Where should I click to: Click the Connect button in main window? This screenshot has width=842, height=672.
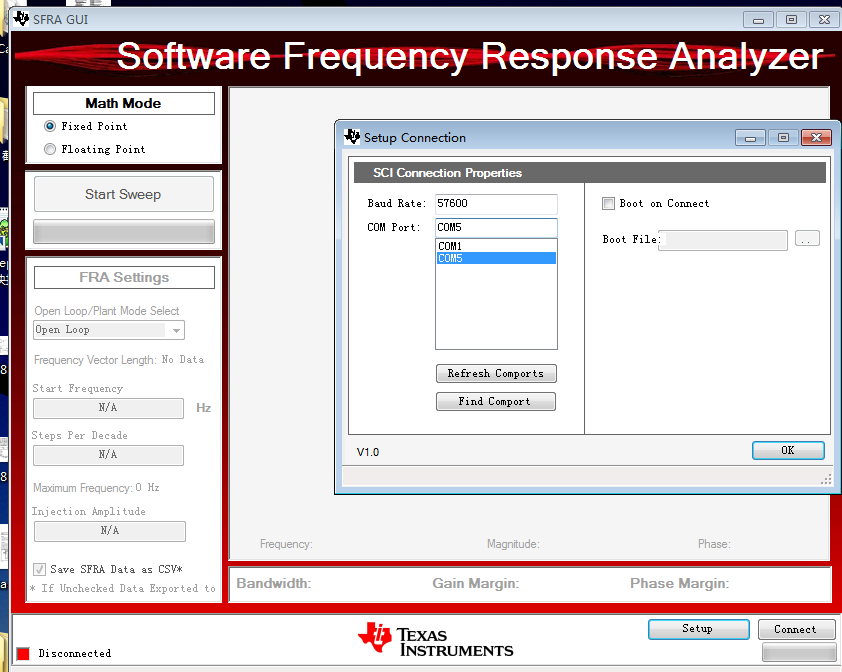tap(796, 629)
